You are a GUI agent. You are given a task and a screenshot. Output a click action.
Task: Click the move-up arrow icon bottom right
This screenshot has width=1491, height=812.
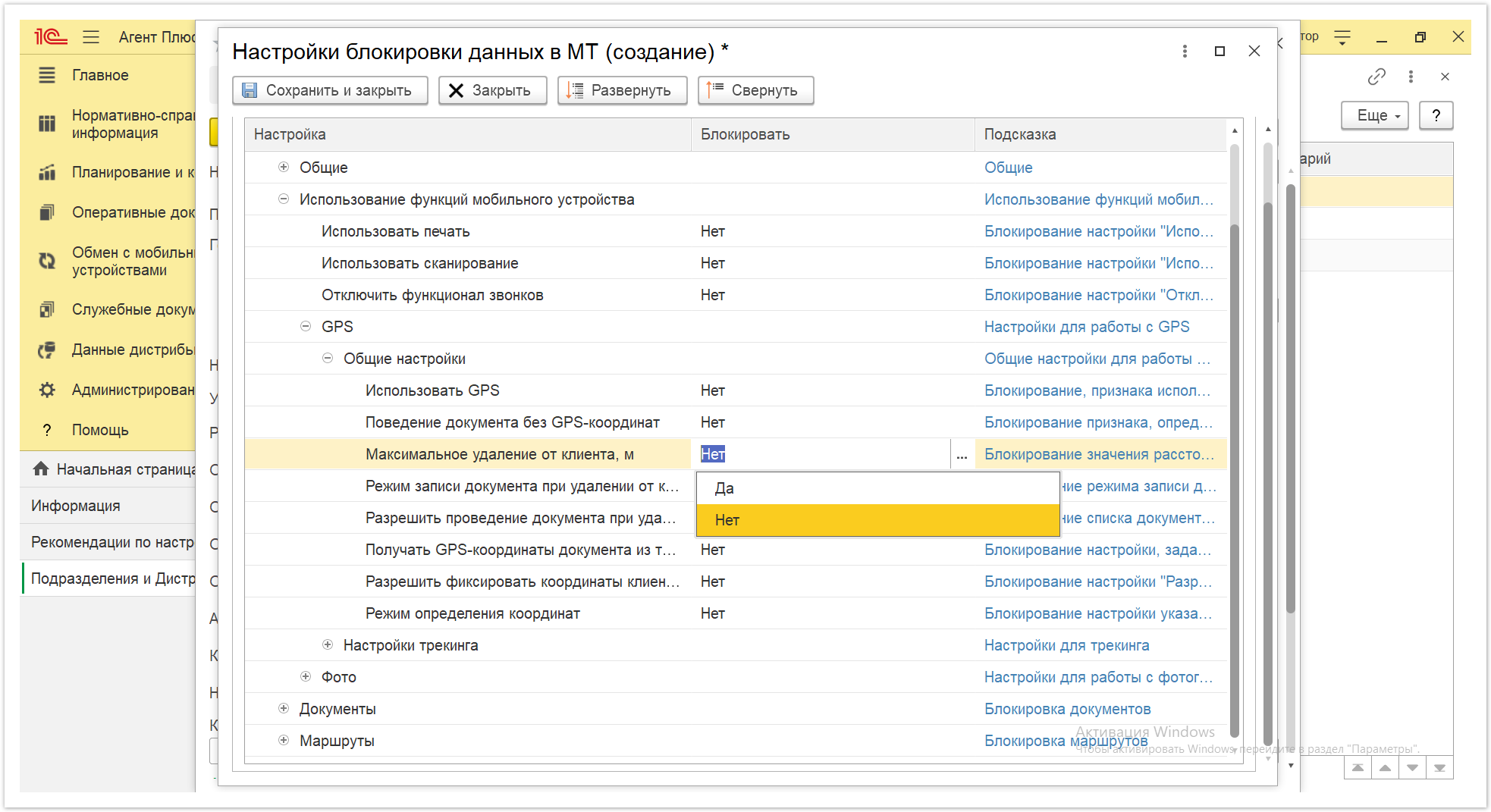pyautogui.click(x=1385, y=768)
